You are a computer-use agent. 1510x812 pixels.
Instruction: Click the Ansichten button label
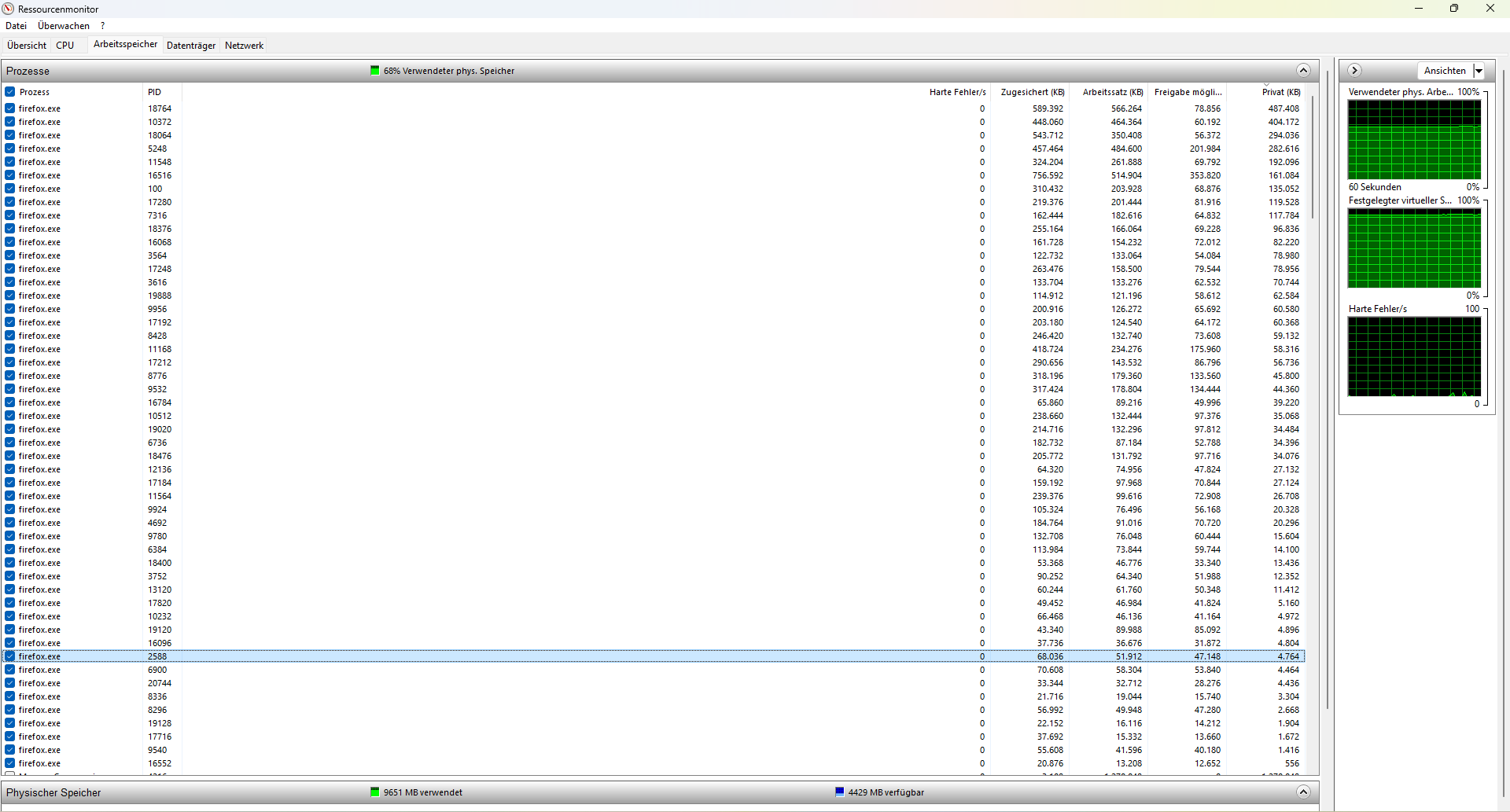[1446, 71]
